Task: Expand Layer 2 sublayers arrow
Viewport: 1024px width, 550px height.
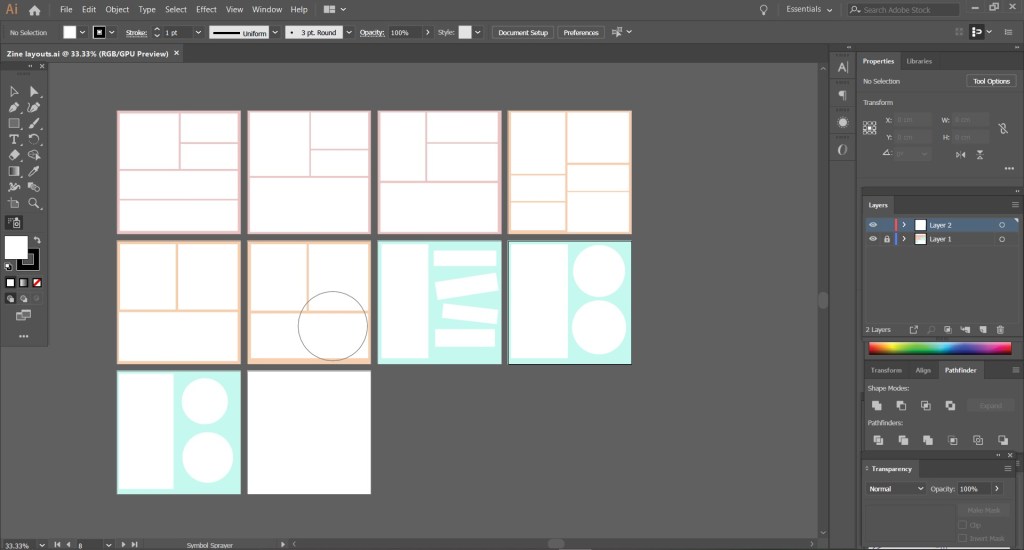Action: (x=904, y=225)
